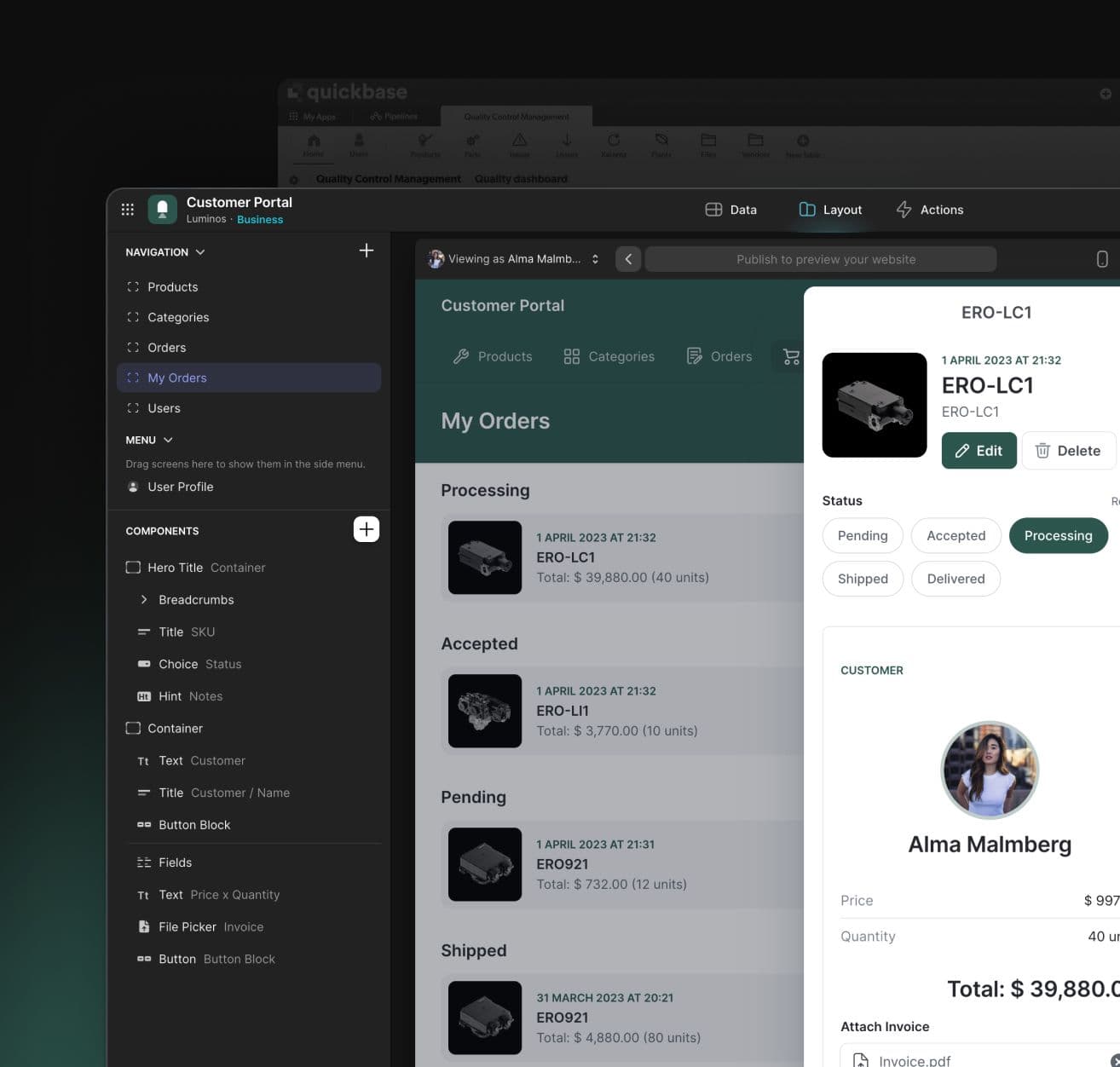Select Quality Control Management tab in quickbase

(x=517, y=117)
